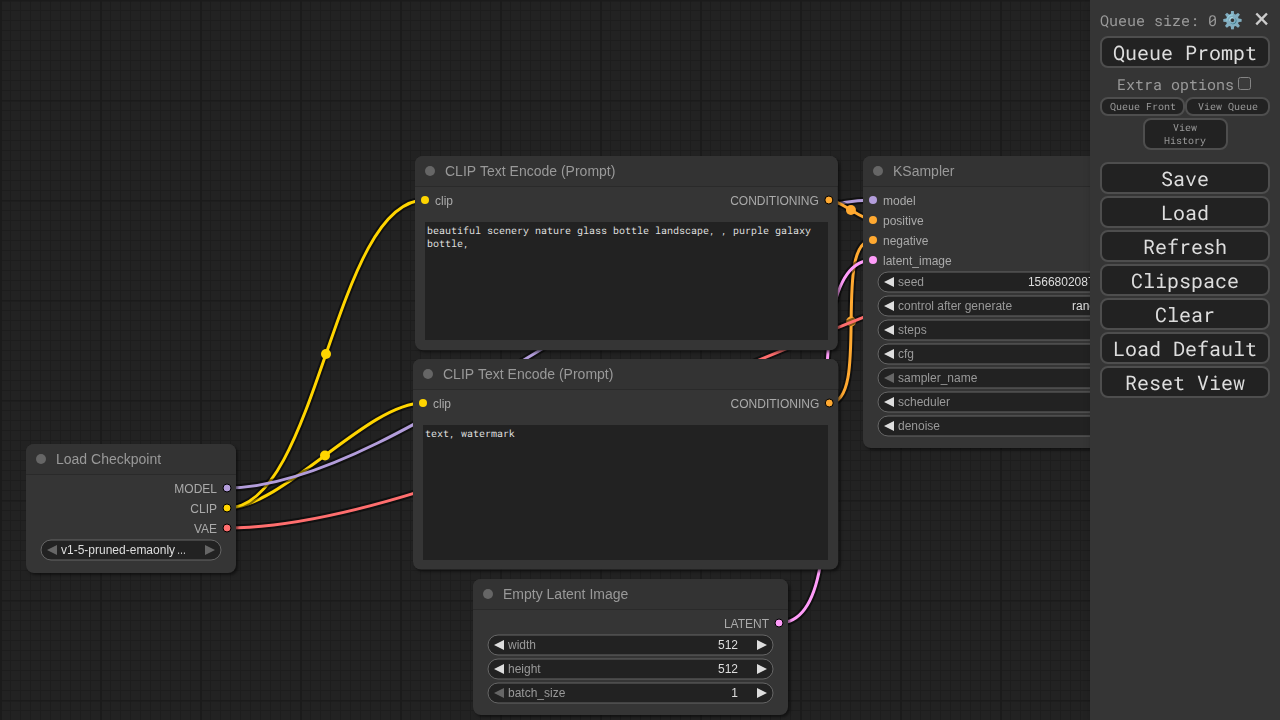The image size is (1280, 720).
Task: Open View Queue
Action: (1228, 107)
